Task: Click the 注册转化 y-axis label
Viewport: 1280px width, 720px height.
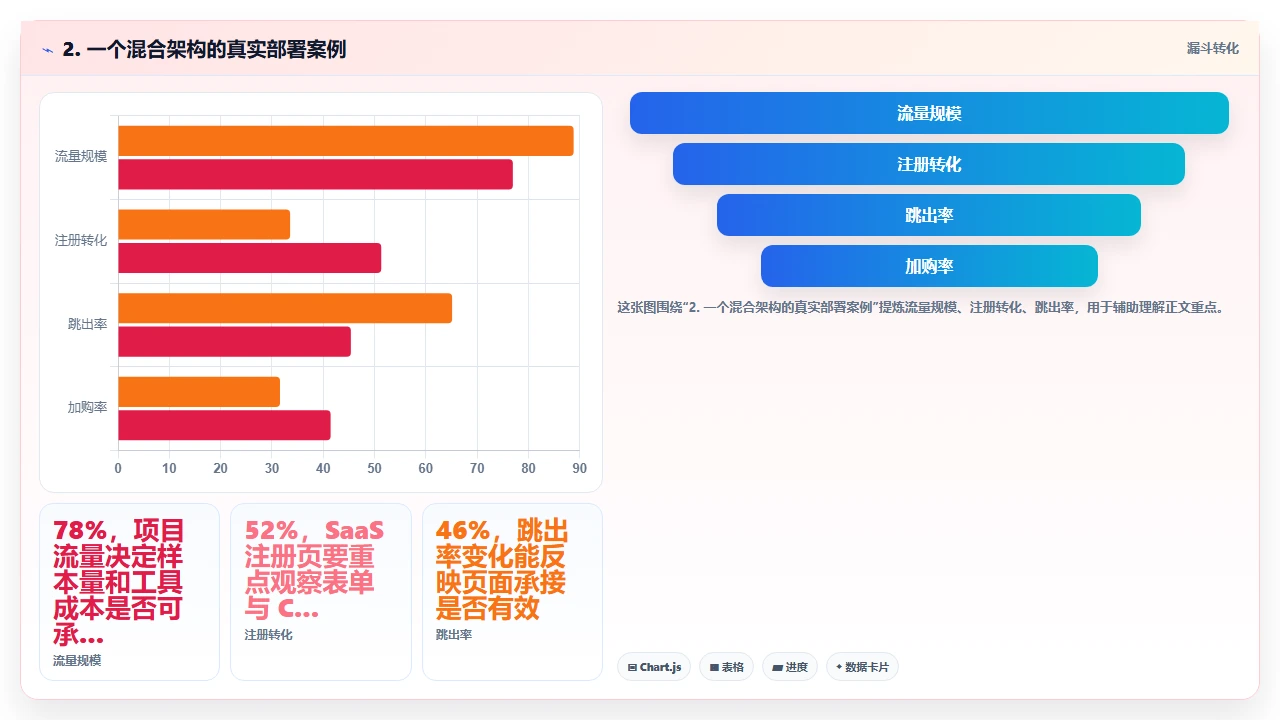Action: click(x=81, y=241)
